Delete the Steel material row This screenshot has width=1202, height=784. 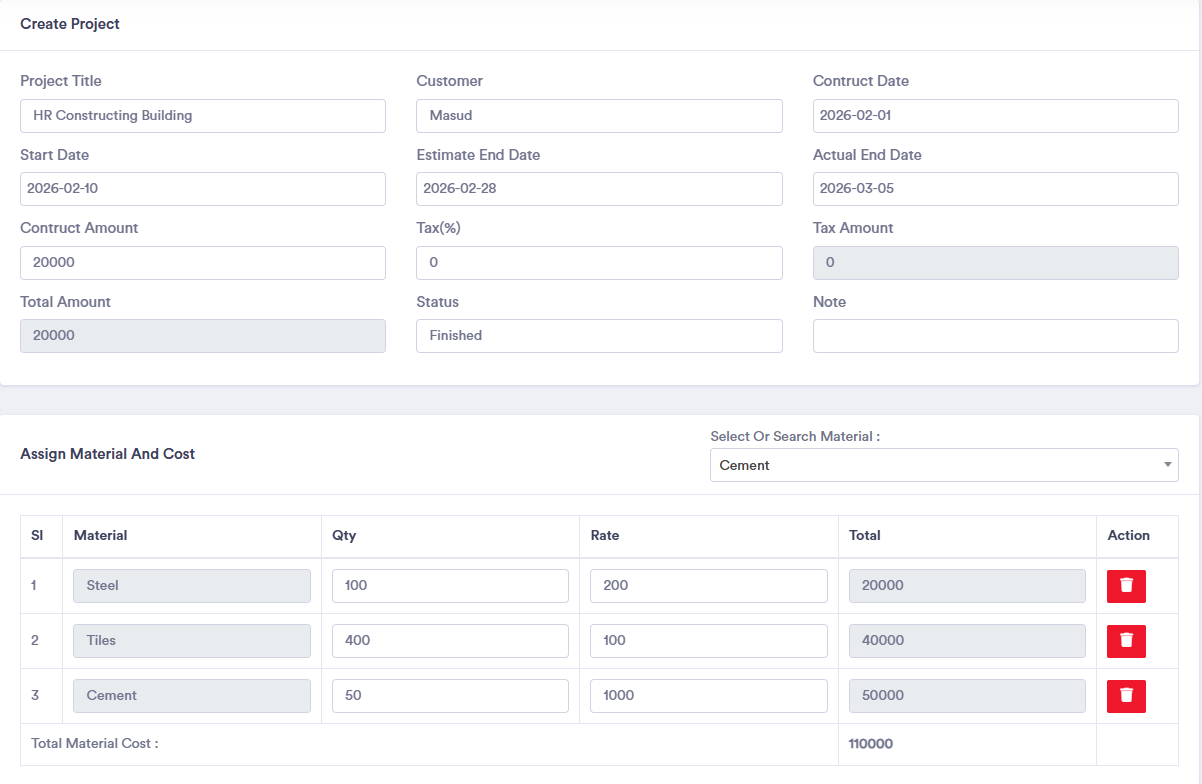[1126, 586]
